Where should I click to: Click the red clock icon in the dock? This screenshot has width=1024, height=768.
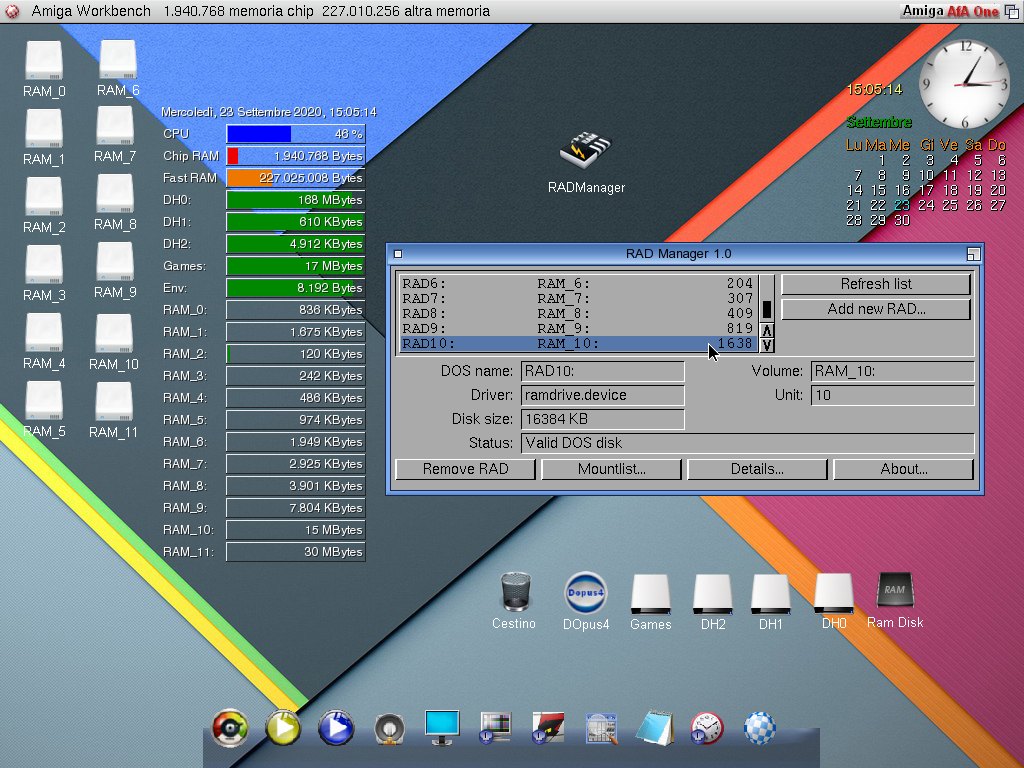pos(706,727)
